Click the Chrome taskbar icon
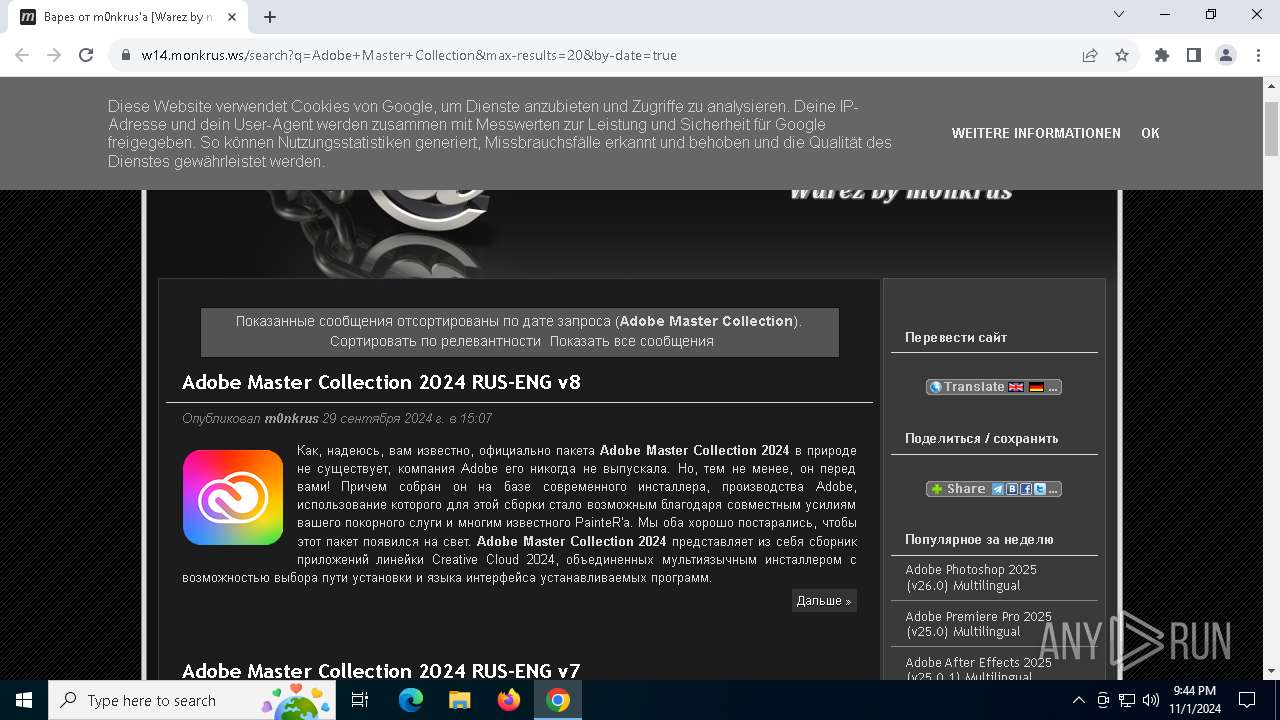Screen dimensions: 1280x720 click(x=558, y=700)
